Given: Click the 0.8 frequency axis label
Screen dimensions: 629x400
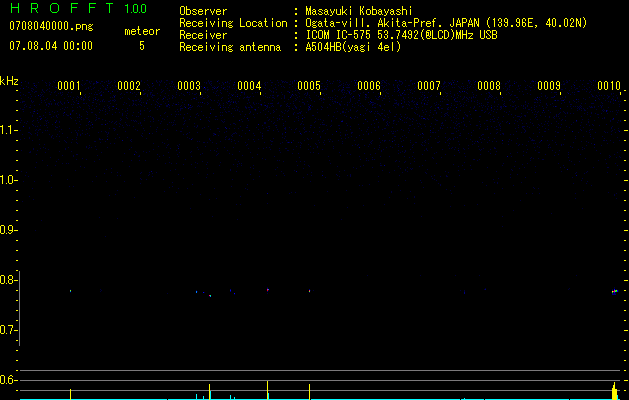Looking at the screenshot, I should (8, 280).
